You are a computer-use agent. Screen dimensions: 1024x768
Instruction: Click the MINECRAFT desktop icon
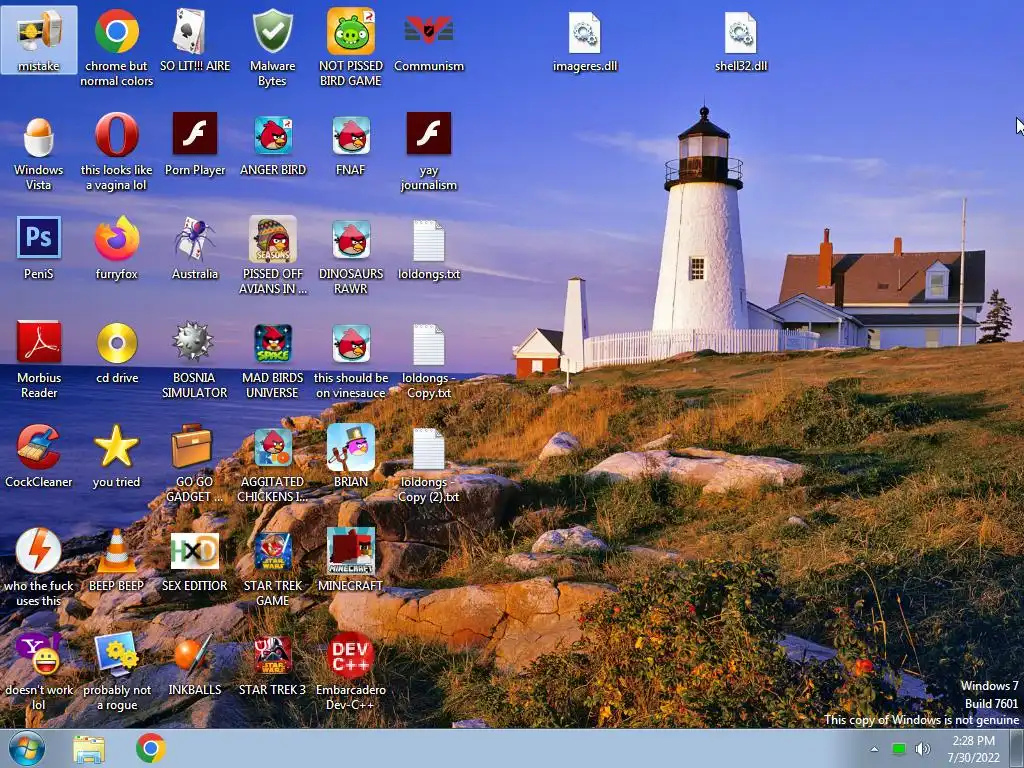coord(351,560)
